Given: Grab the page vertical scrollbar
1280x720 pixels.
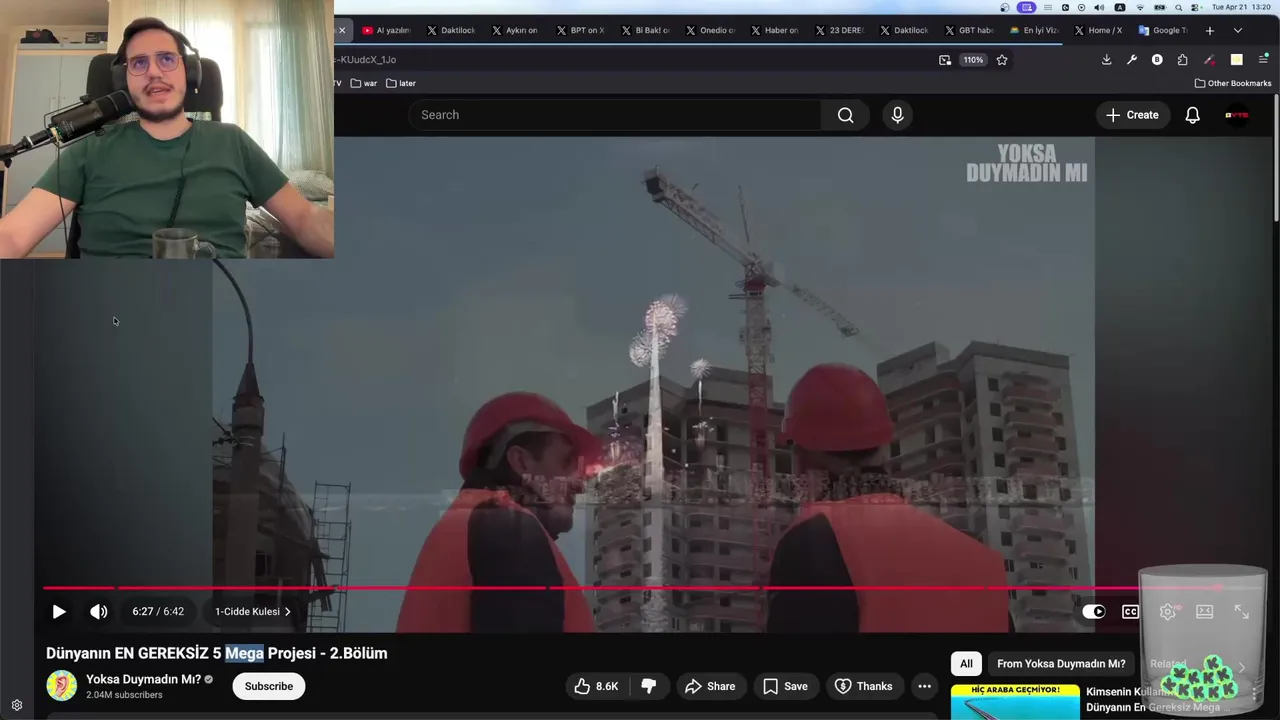Looking at the screenshot, I should [1276, 160].
